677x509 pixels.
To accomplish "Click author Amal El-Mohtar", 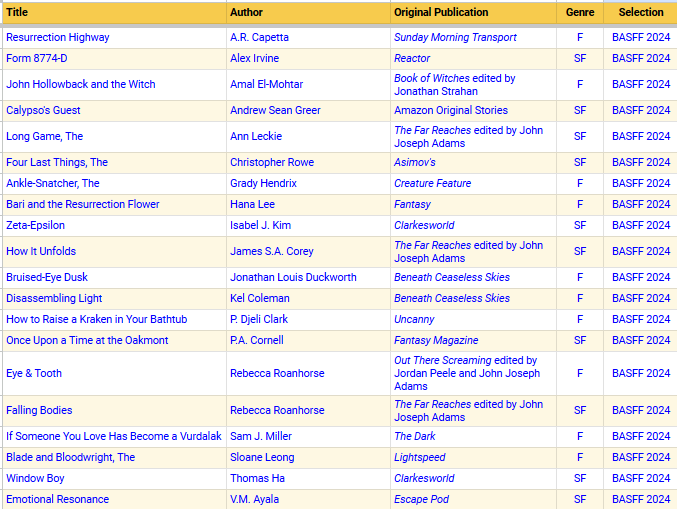I will (x=266, y=84).
